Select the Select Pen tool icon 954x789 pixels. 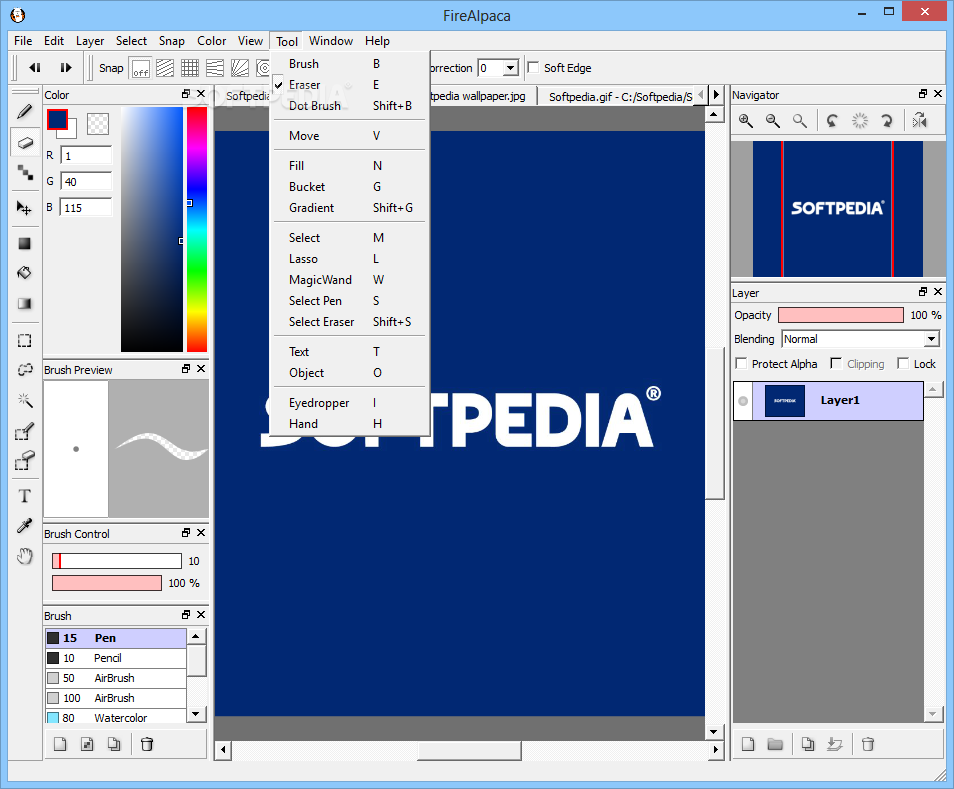(x=24, y=431)
